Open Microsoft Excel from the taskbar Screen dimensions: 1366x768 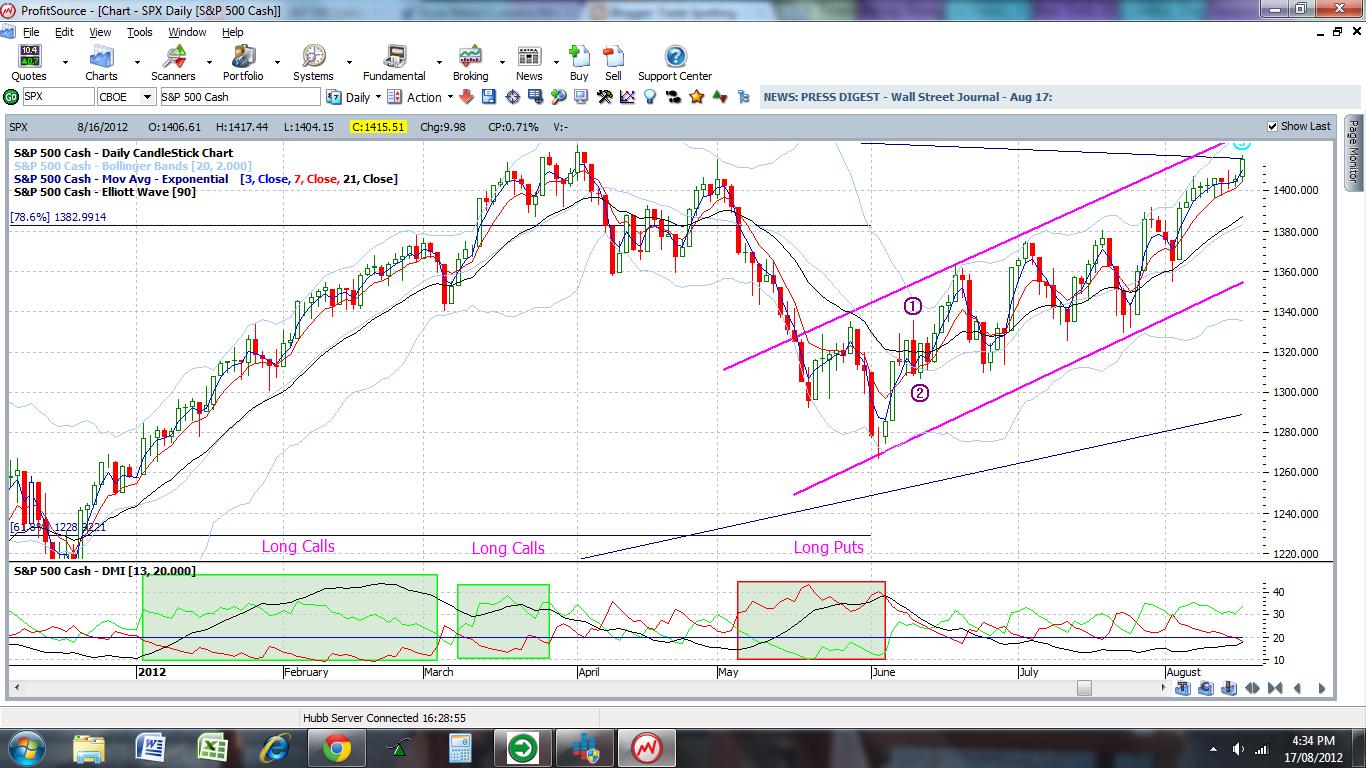212,748
